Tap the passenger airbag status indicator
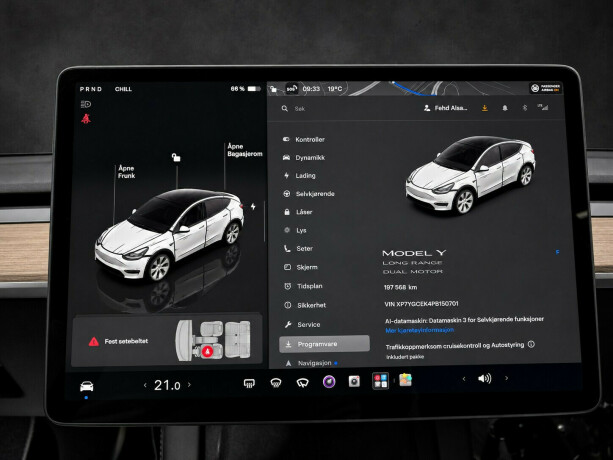This screenshot has width=613, height=460. 546,88
